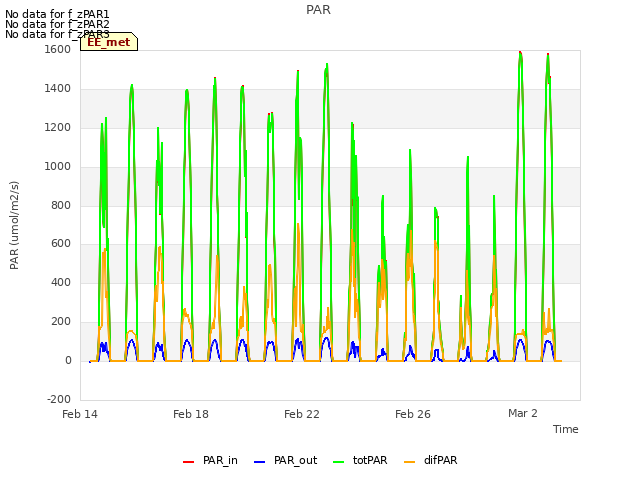
Task: Click the Mar 2 x-axis label
Action: coord(523,413)
